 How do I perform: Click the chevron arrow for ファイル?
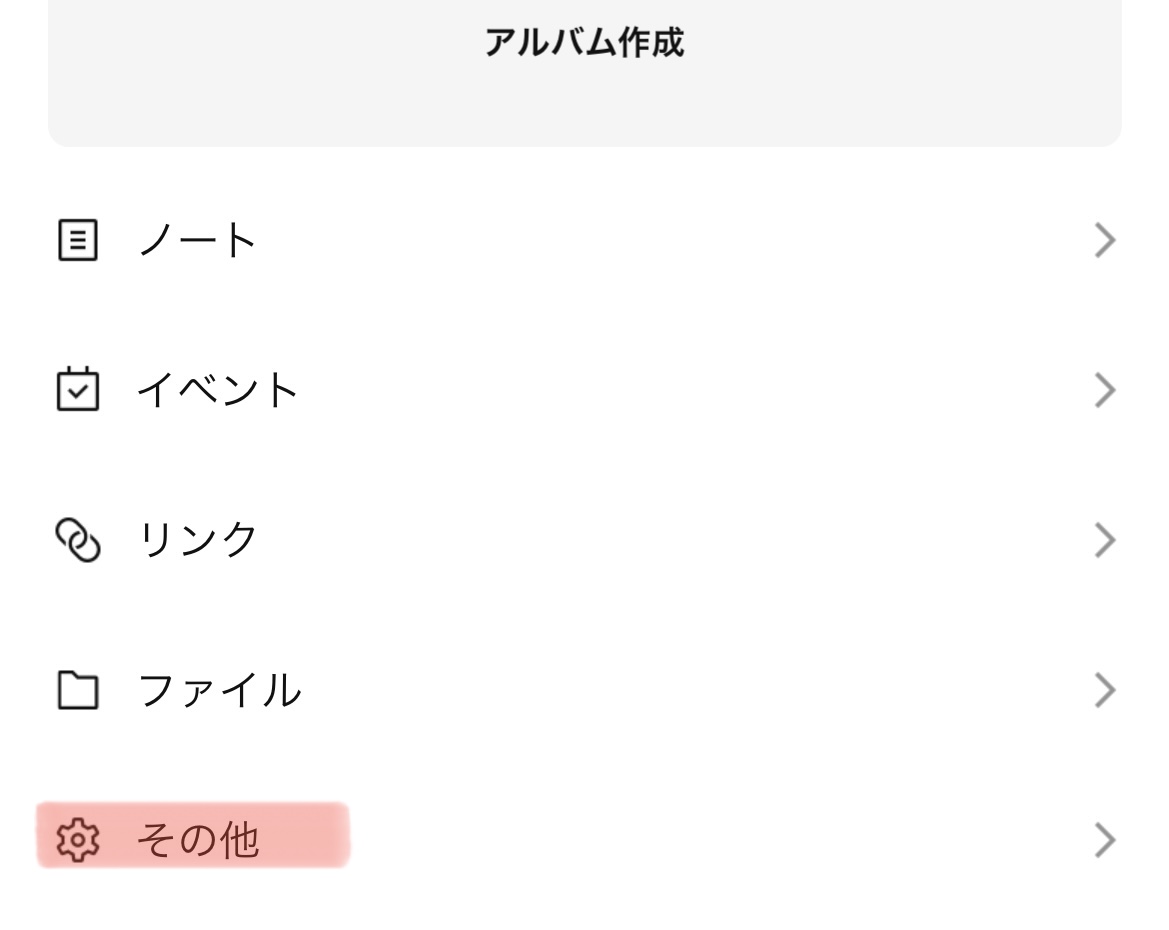(x=1104, y=690)
